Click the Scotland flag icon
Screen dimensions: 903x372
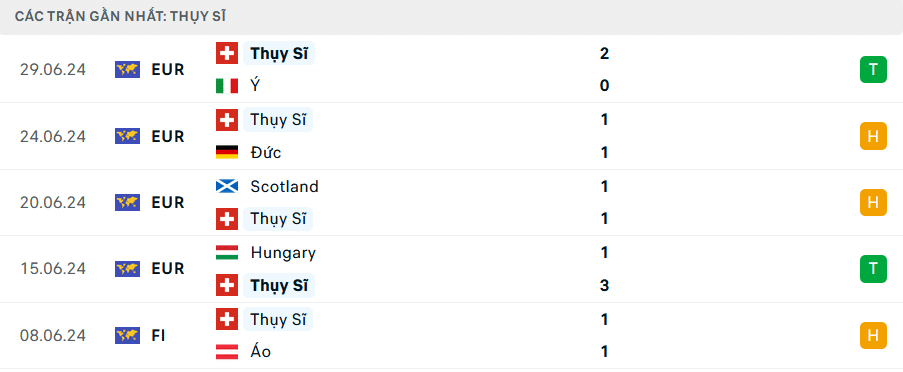tap(227, 187)
